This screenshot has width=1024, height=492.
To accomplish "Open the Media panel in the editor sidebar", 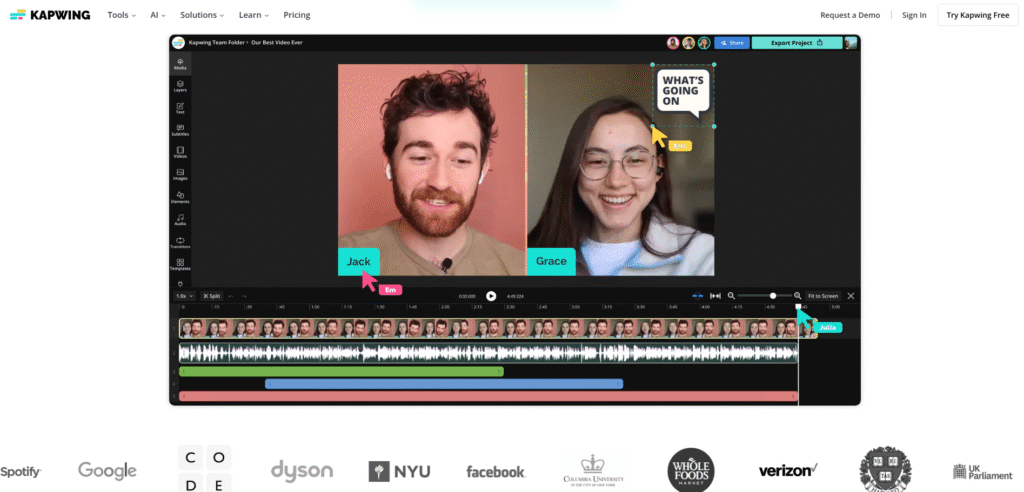I will pos(180,64).
